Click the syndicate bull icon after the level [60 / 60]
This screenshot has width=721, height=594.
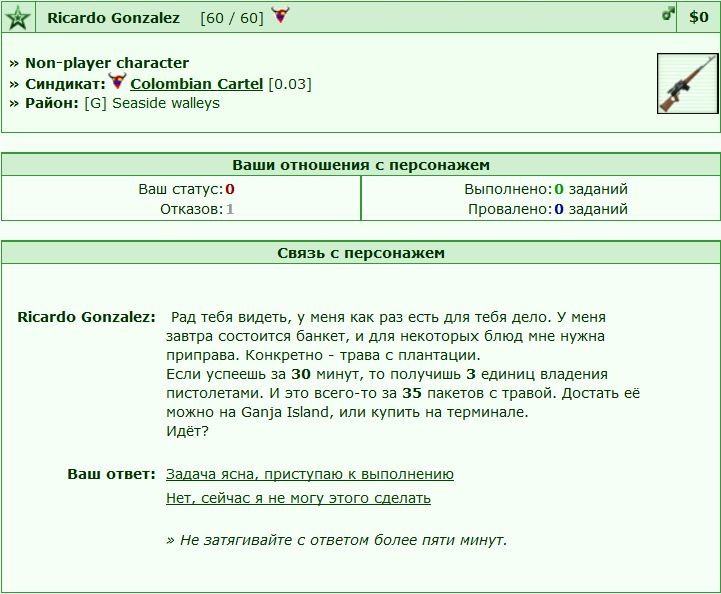[280, 15]
